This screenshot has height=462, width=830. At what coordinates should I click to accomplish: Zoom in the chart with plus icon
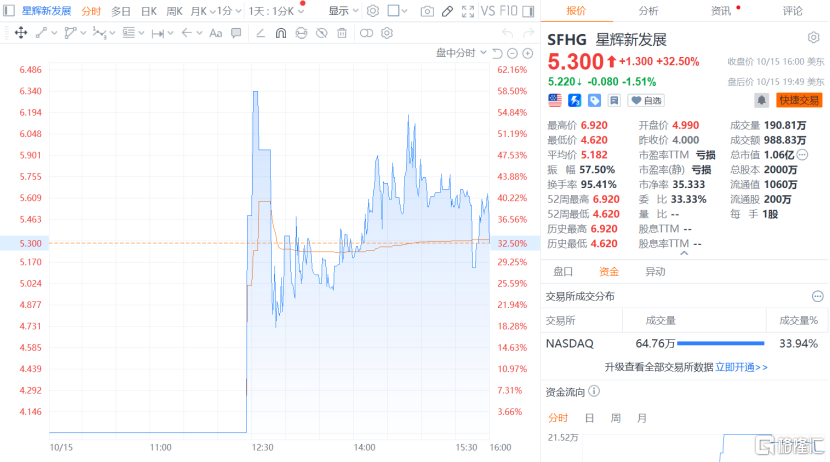point(528,53)
